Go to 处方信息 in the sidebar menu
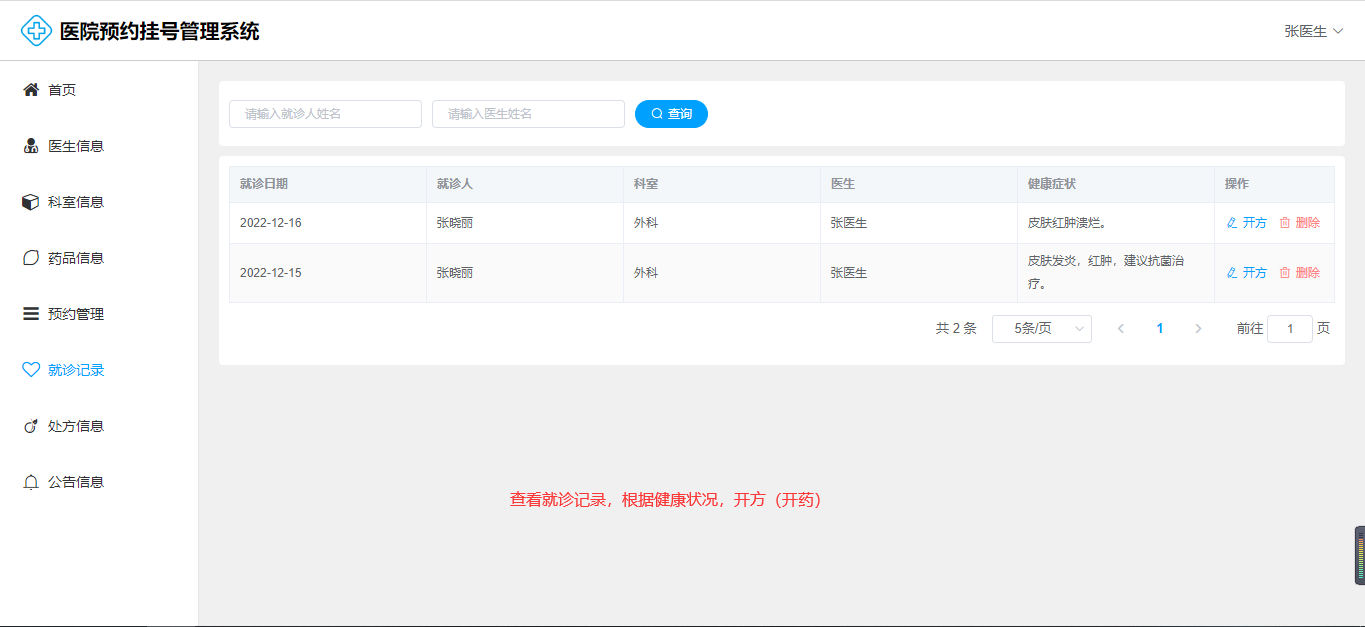 pyautogui.click(x=76, y=426)
